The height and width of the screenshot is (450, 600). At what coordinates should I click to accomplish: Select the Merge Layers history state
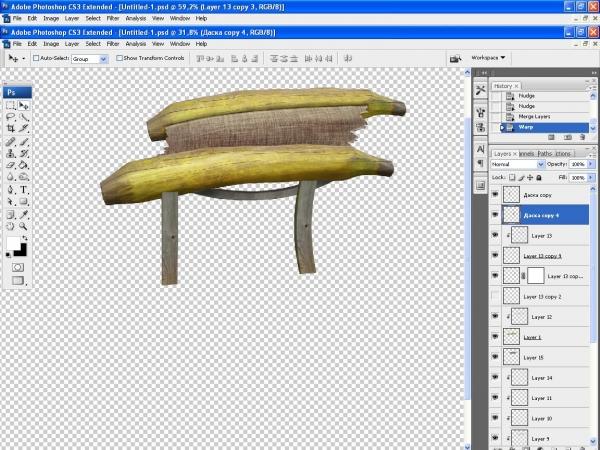[x=534, y=116]
